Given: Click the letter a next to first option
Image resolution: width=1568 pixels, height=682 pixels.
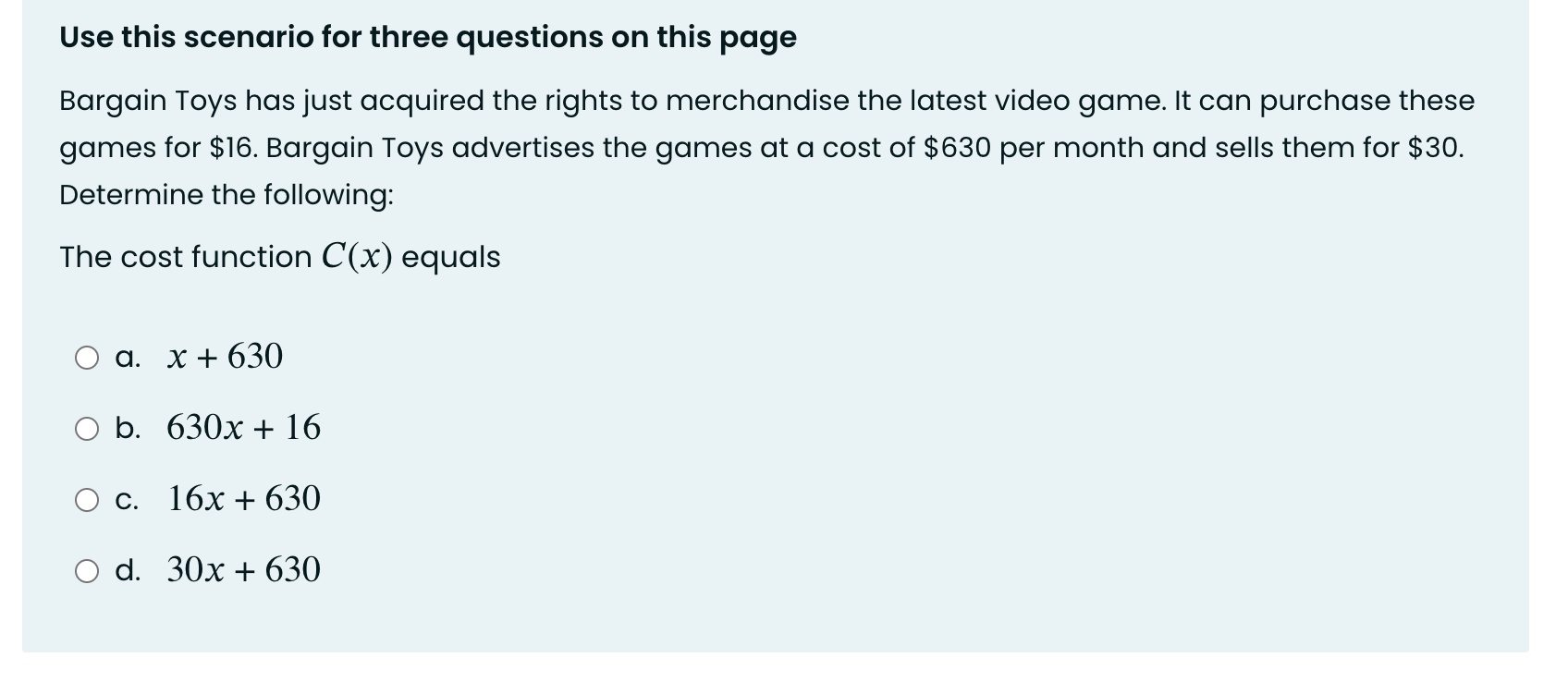Looking at the screenshot, I should [127, 358].
